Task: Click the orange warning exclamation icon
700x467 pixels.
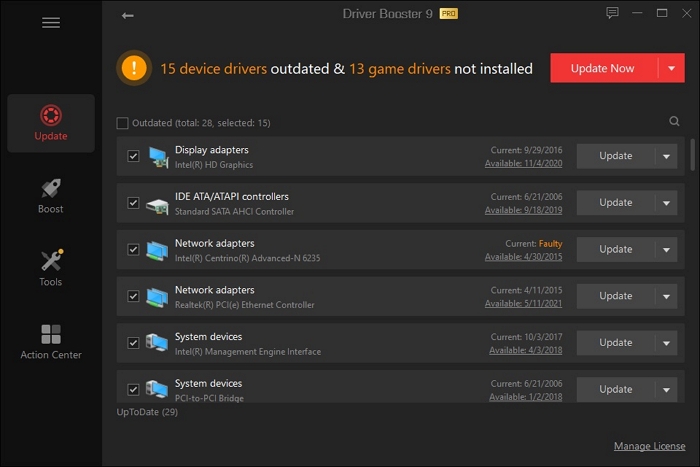Action: (134, 68)
